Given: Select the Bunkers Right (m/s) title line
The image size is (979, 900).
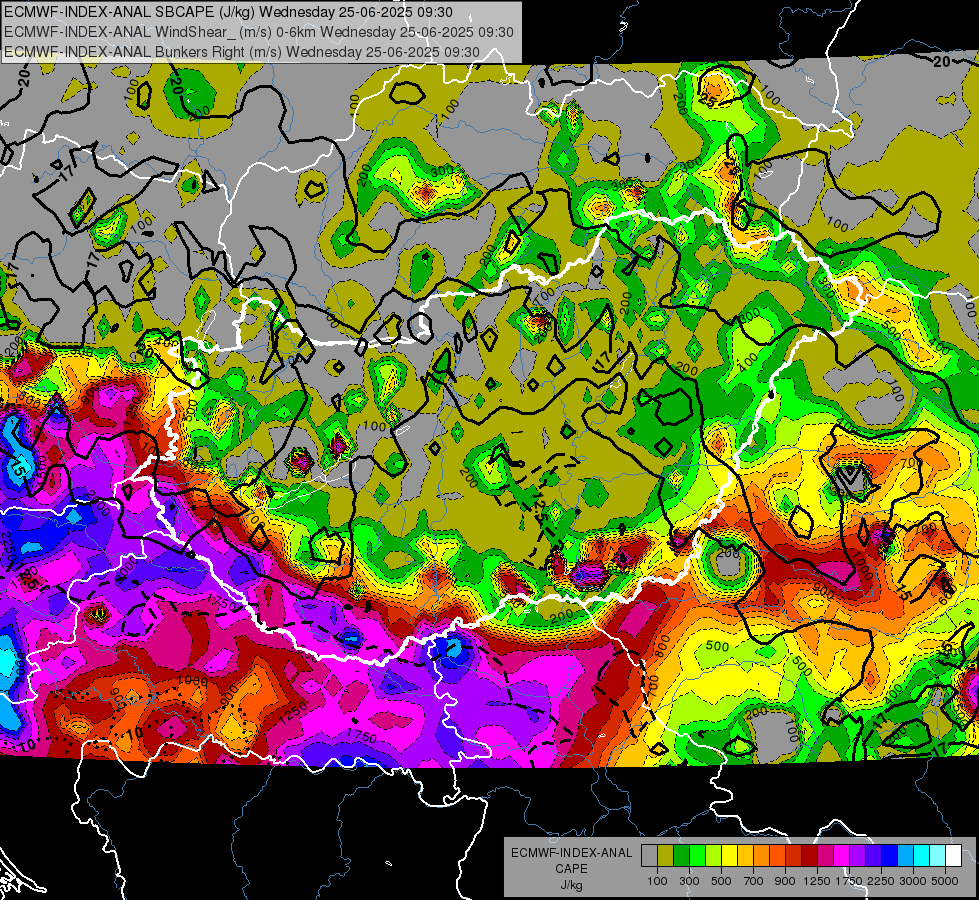Looking at the screenshot, I should [242, 52].
